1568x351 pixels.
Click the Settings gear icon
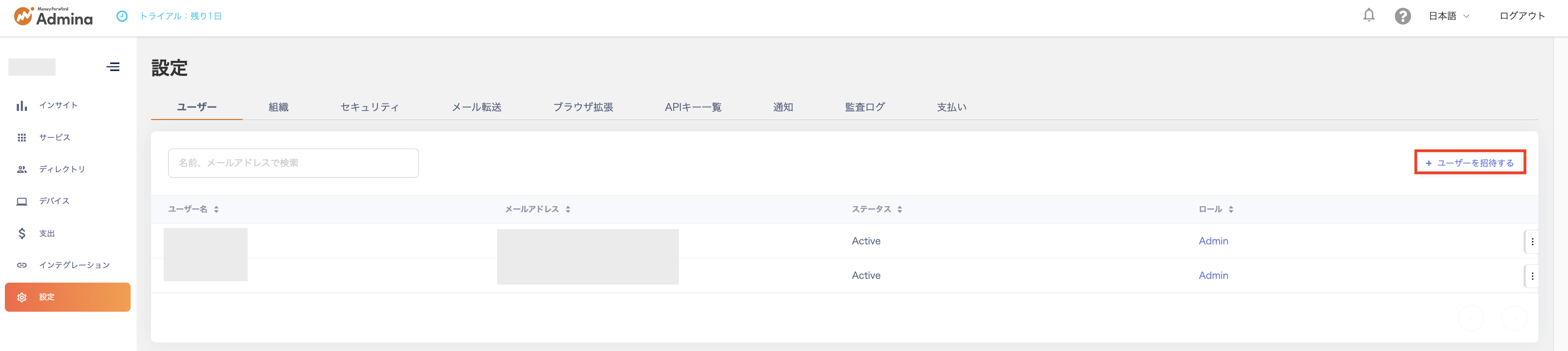pyautogui.click(x=22, y=297)
